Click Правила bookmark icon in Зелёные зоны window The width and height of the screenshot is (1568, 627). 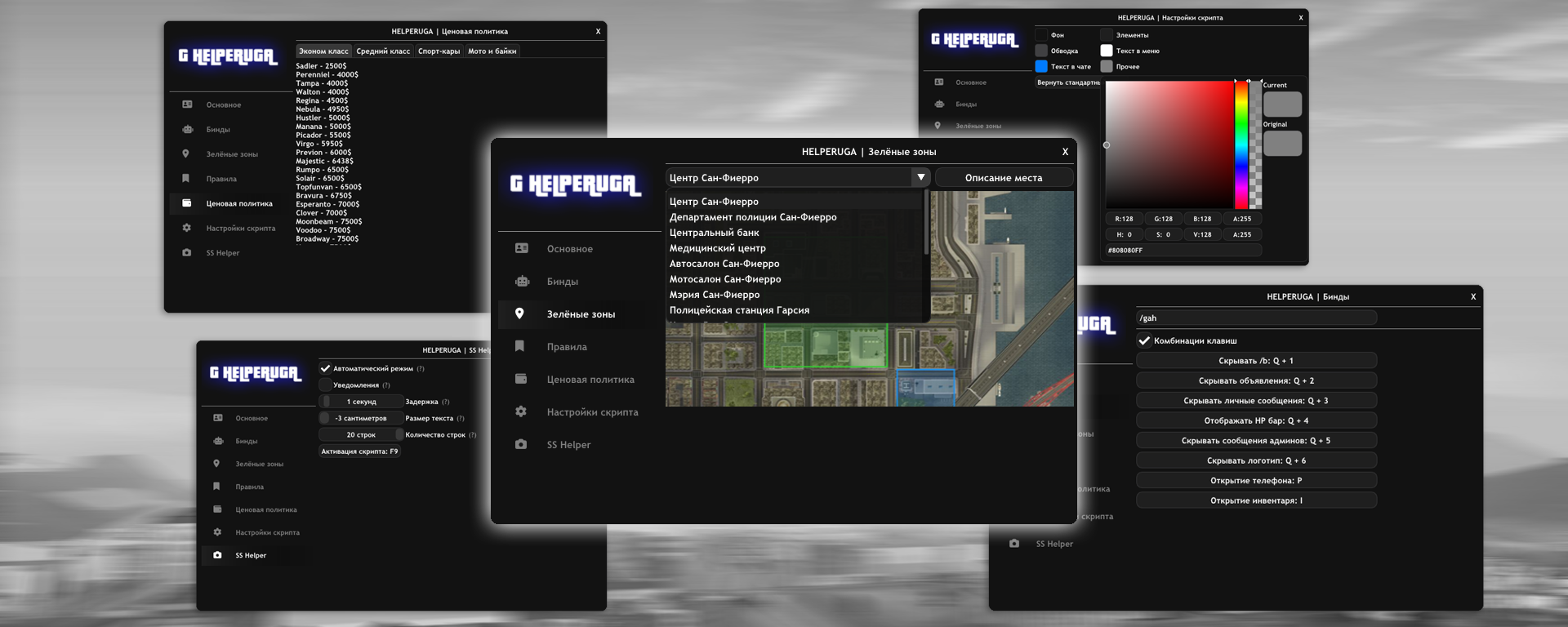click(x=519, y=346)
